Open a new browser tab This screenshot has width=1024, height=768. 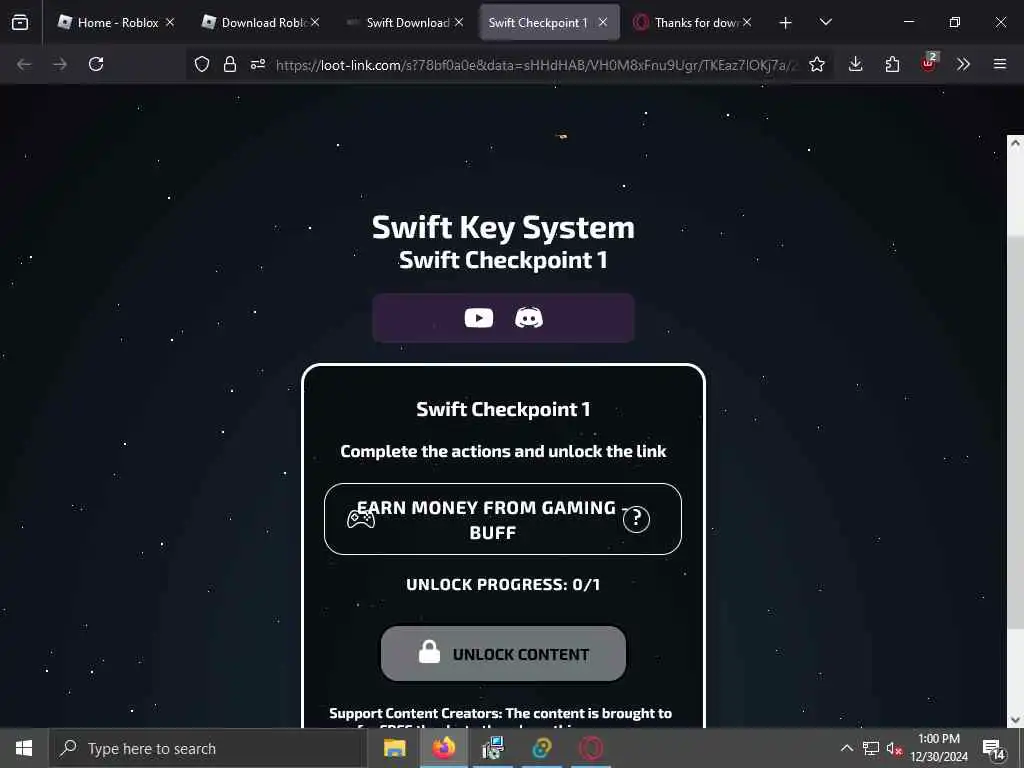point(786,23)
